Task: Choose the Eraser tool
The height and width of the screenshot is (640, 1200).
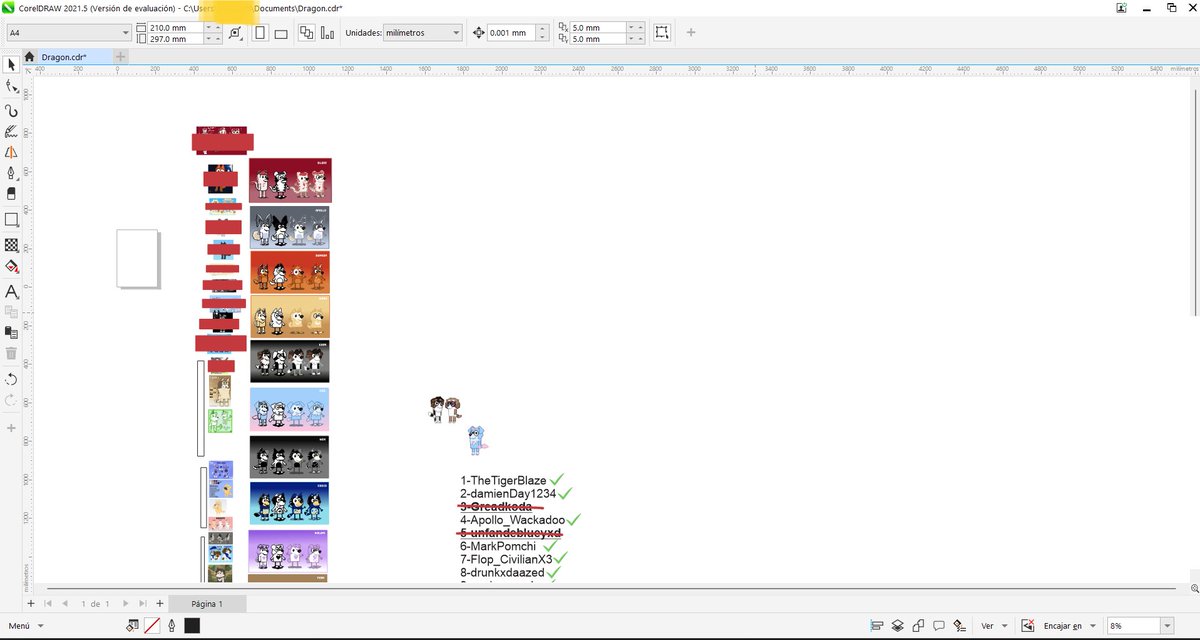Action: pos(11,194)
